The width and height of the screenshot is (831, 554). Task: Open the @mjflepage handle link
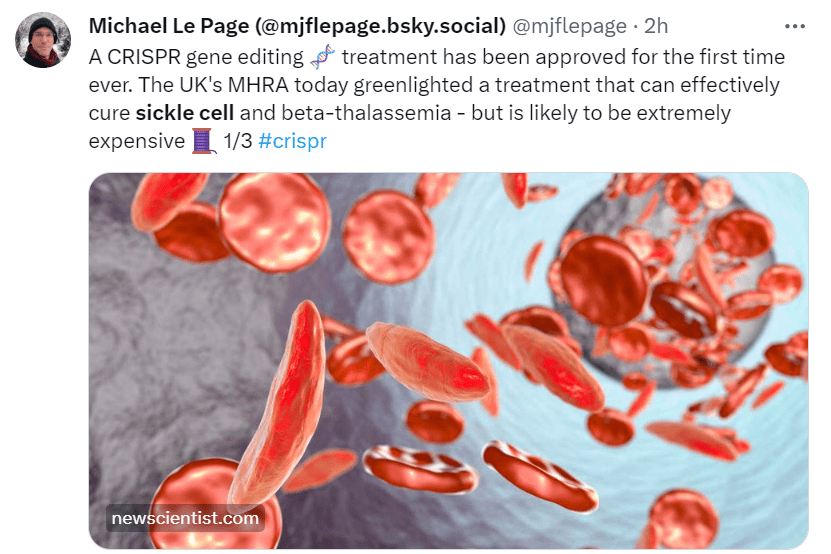[570, 26]
